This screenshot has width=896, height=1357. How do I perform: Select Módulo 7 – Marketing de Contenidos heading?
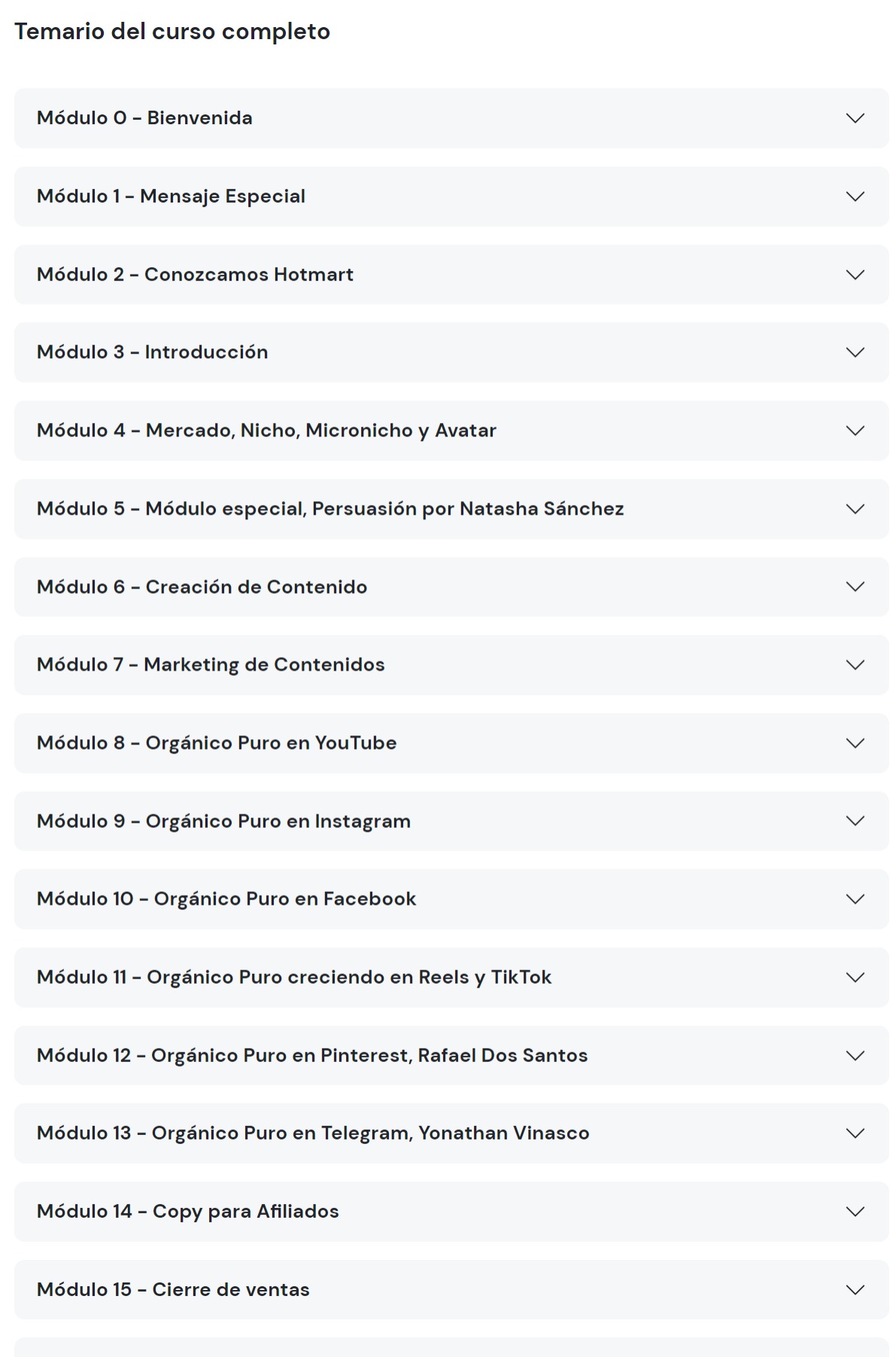pyautogui.click(x=211, y=665)
